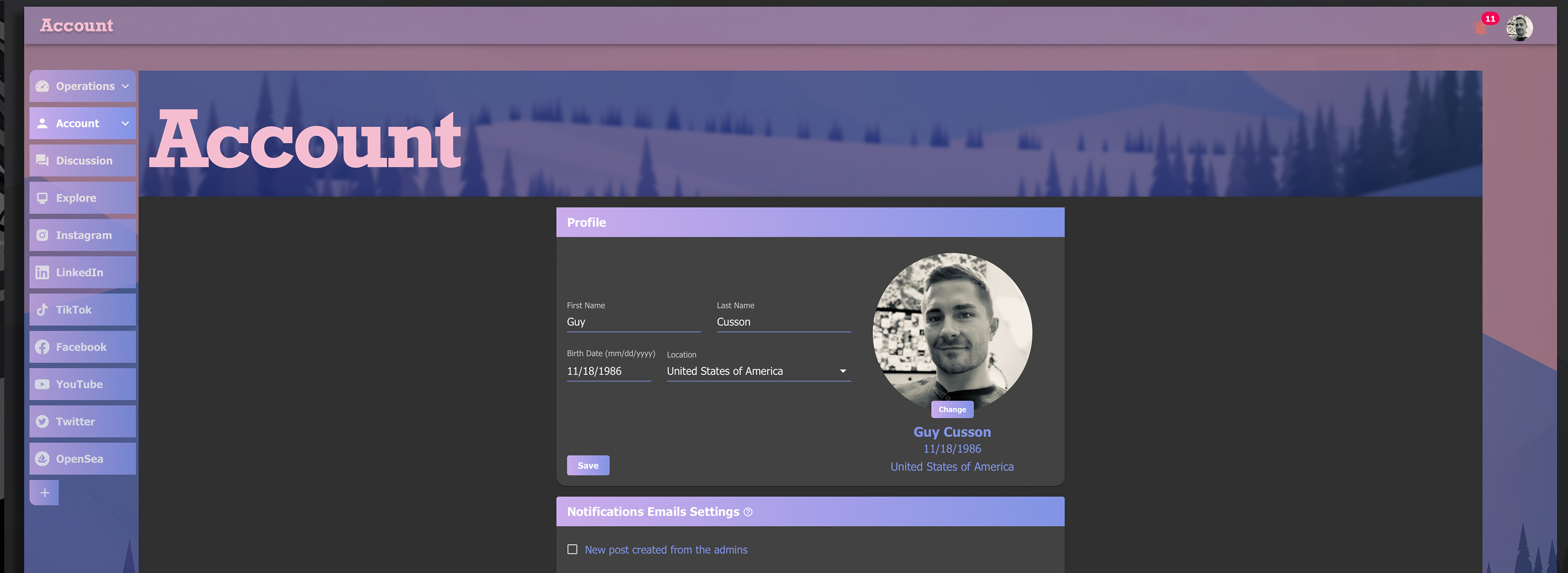Collapse the Account sidebar chevron
The image size is (1568, 573).
click(x=125, y=123)
